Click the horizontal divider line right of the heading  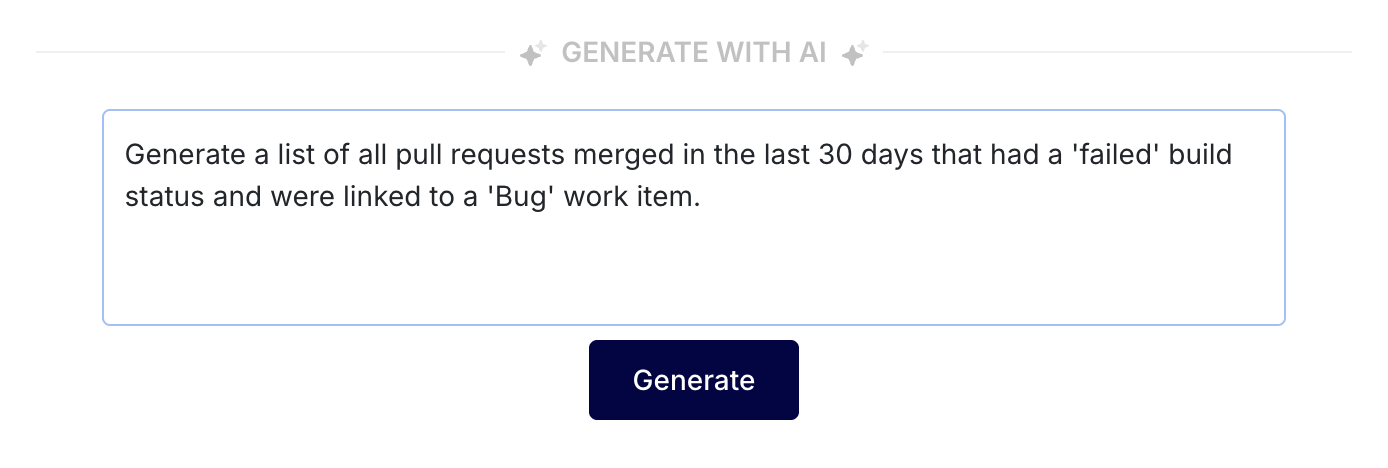coord(1115,52)
